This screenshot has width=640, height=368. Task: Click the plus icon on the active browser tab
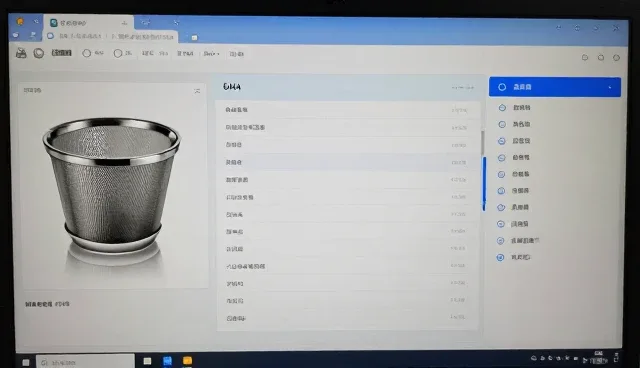point(124,23)
